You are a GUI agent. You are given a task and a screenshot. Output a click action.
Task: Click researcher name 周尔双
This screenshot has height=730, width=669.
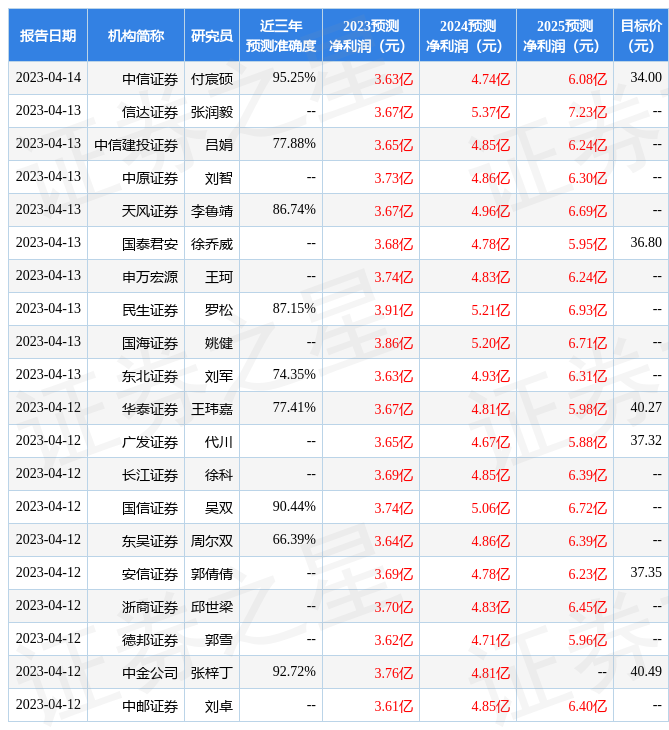(x=212, y=541)
